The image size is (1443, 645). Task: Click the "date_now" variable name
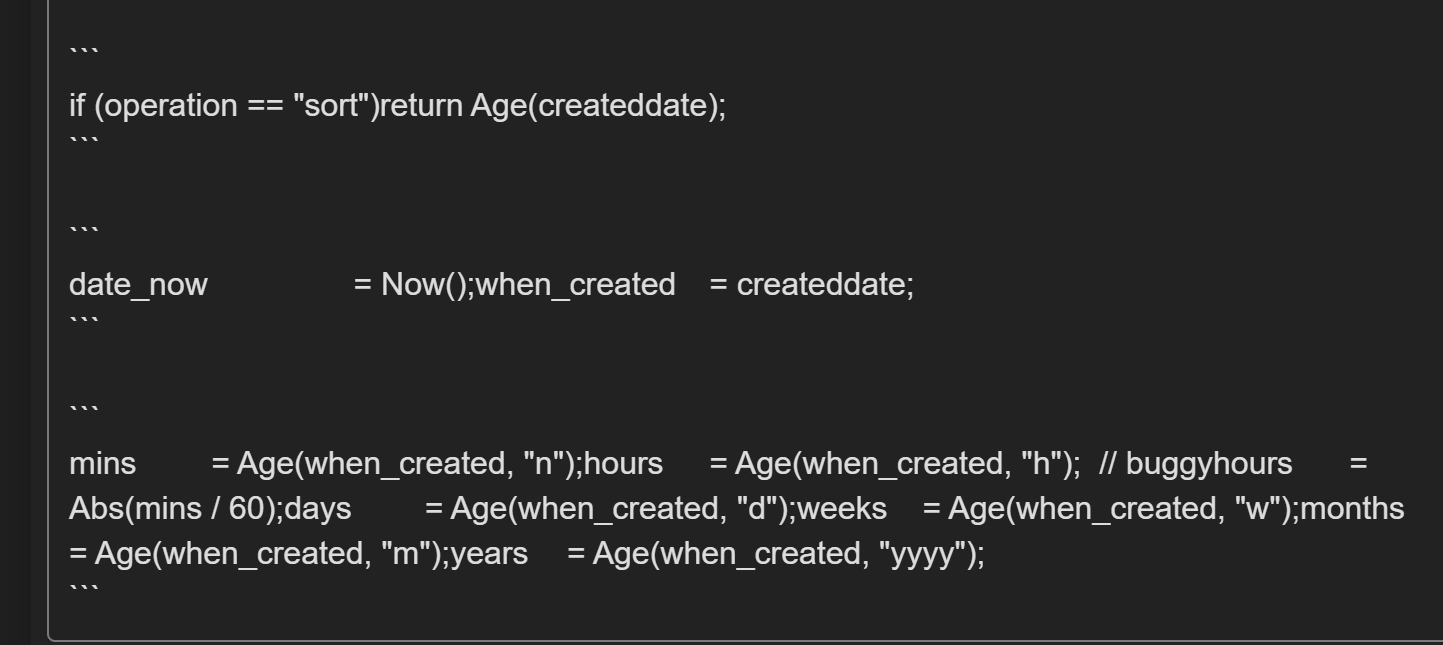[x=138, y=285]
